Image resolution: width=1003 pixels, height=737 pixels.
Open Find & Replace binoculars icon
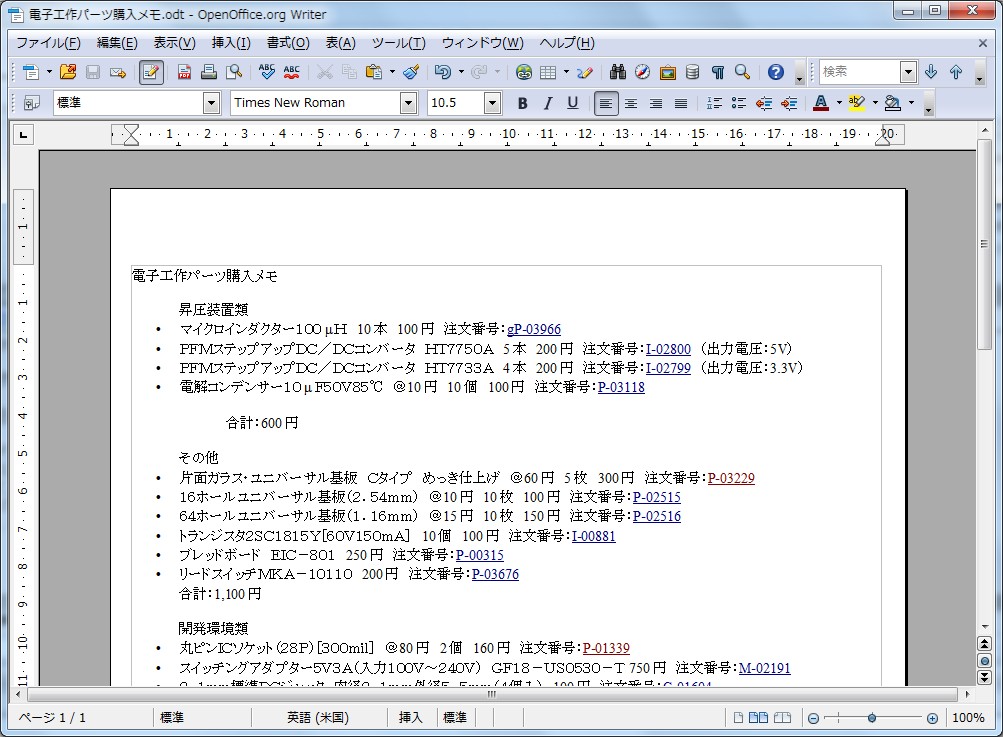tap(618, 72)
